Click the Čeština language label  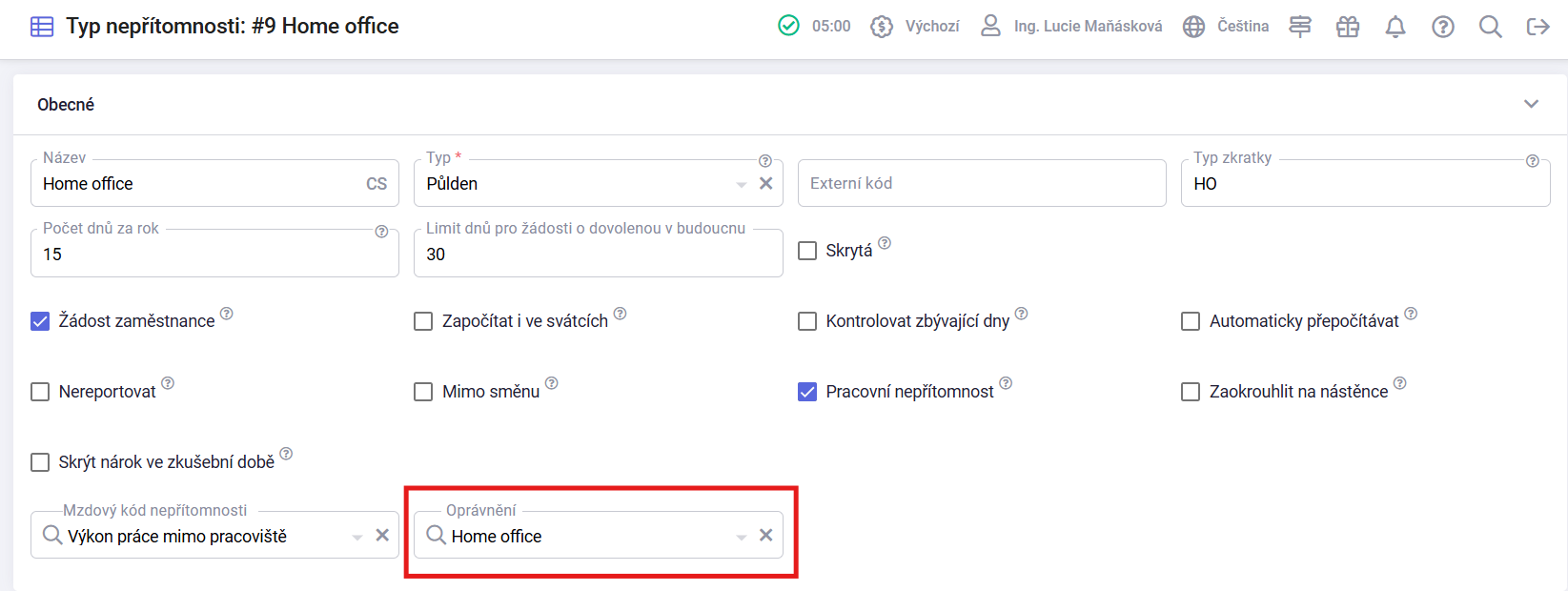[x=1243, y=27]
